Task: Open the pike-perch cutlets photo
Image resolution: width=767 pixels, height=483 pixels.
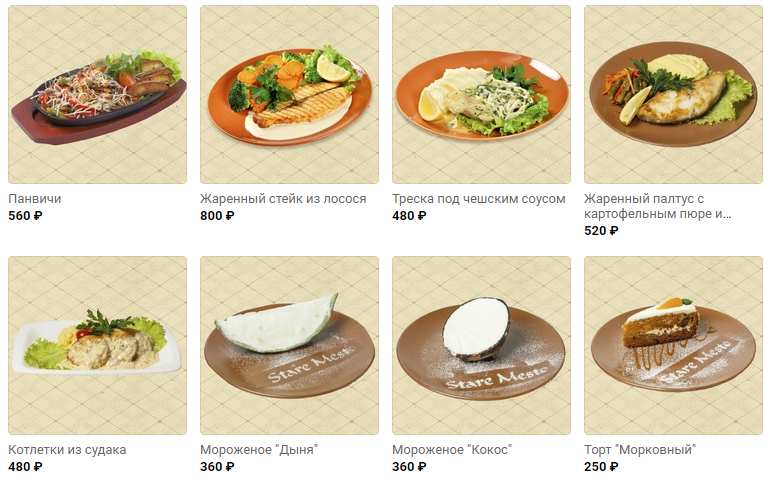Action: point(97,345)
